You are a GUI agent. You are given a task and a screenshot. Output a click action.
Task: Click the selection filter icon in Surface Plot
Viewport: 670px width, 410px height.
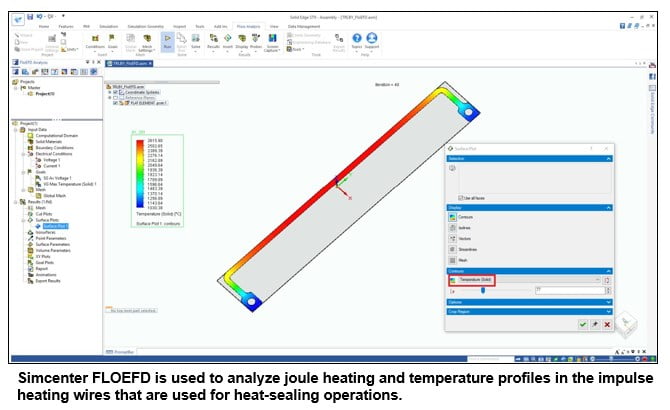[453, 168]
